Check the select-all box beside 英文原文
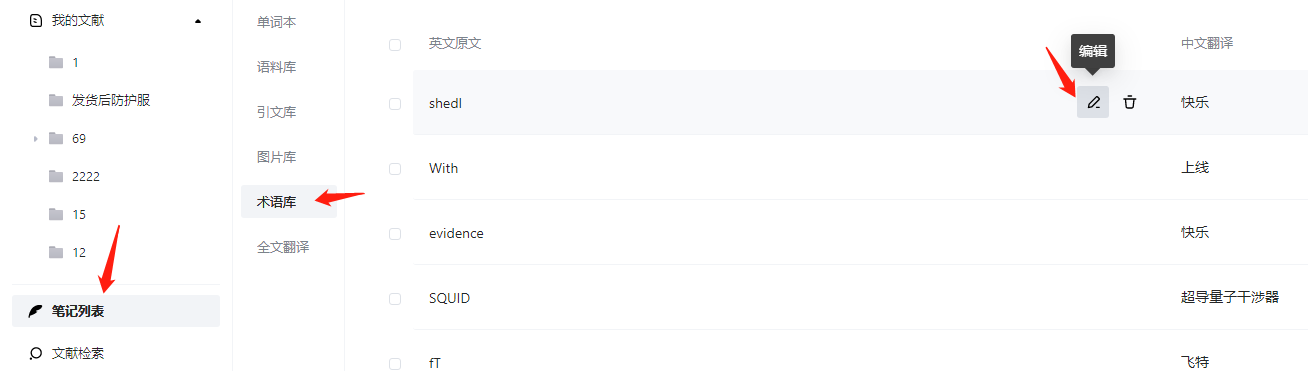 coord(395,44)
